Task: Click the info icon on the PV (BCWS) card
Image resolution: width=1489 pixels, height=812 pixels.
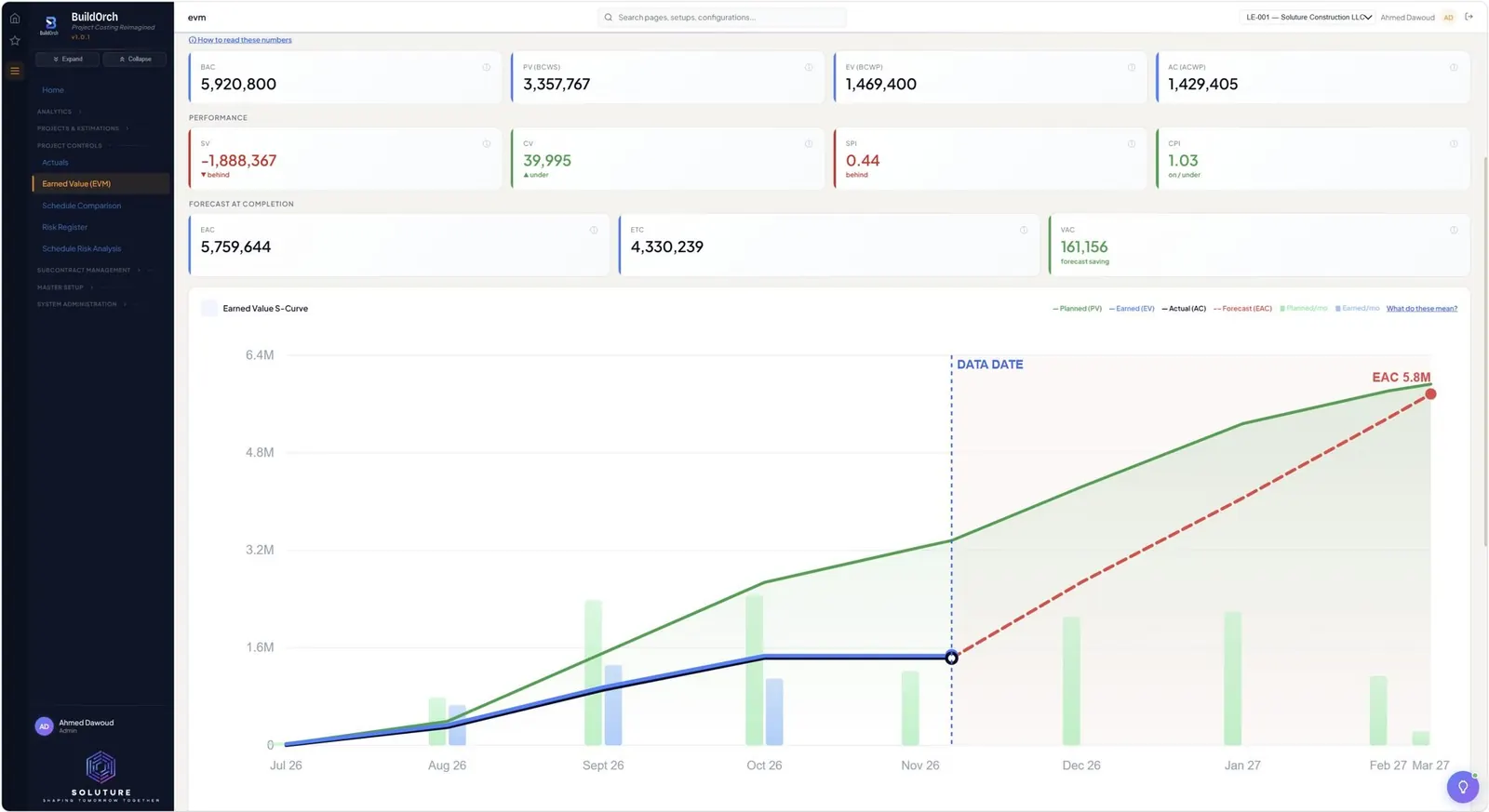Action: (x=809, y=67)
